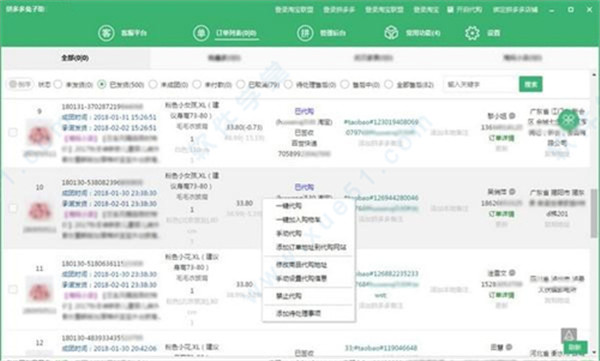Open 订单详情 for order row 10
This screenshot has height=361, width=600.
point(501,214)
